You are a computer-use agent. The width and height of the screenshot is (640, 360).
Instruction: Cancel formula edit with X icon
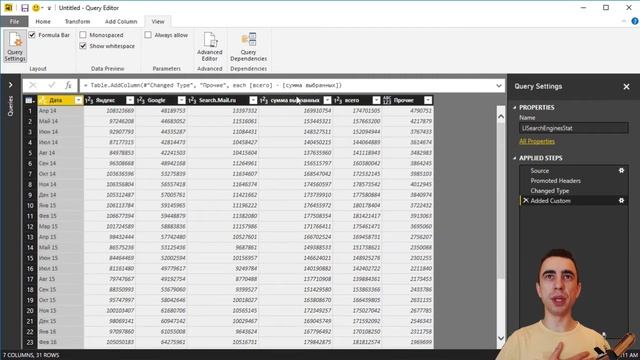pyautogui.click(x=33, y=85)
